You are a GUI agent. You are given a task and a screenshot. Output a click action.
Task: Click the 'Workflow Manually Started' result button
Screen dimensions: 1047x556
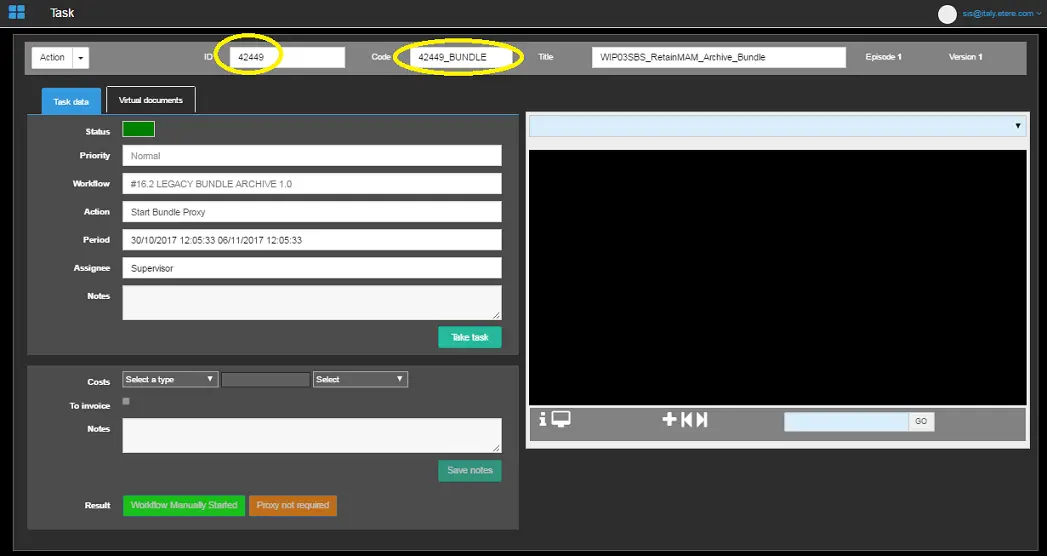point(183,506)
